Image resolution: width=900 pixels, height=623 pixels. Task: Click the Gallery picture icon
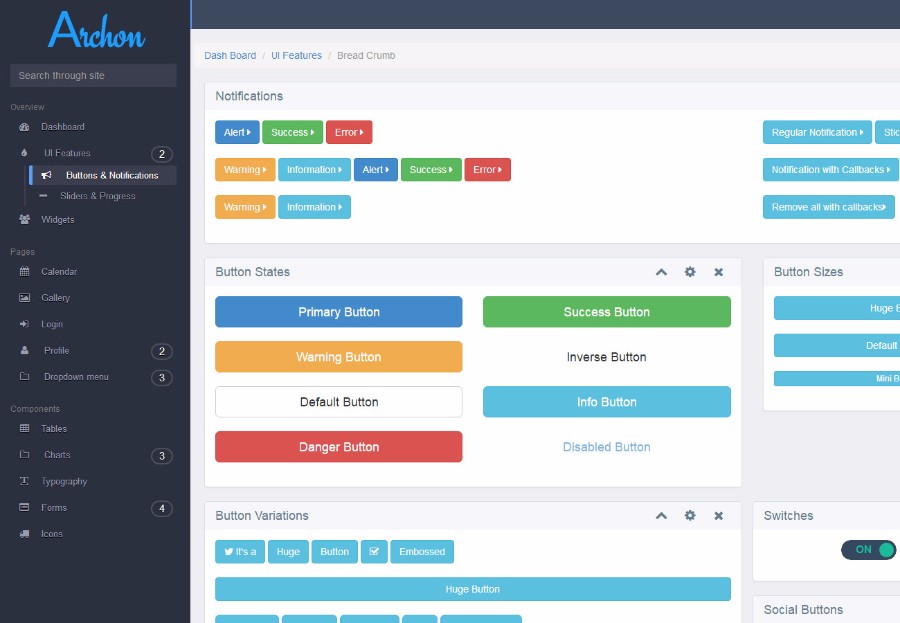click(x=24, y=297)
